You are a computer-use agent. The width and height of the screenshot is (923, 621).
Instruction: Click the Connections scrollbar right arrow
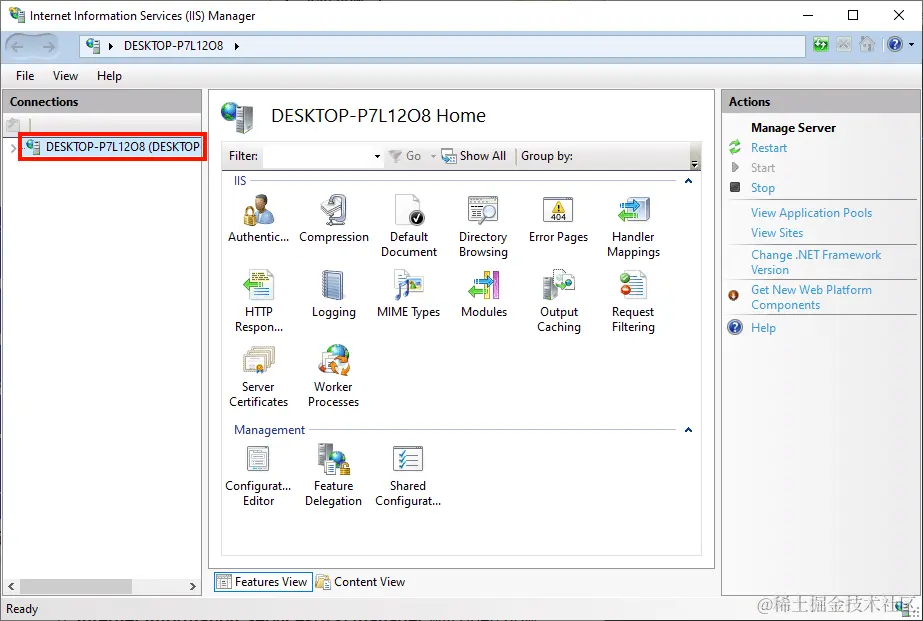(x=192, y=586)
